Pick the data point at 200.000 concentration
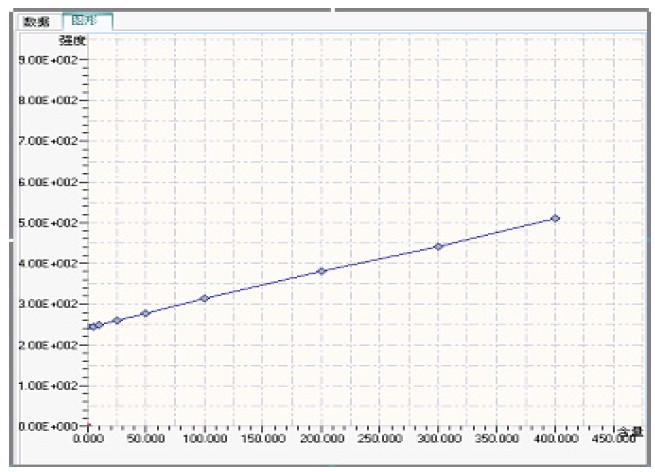Viewport: 655px width, 472px height. point(321,271)
